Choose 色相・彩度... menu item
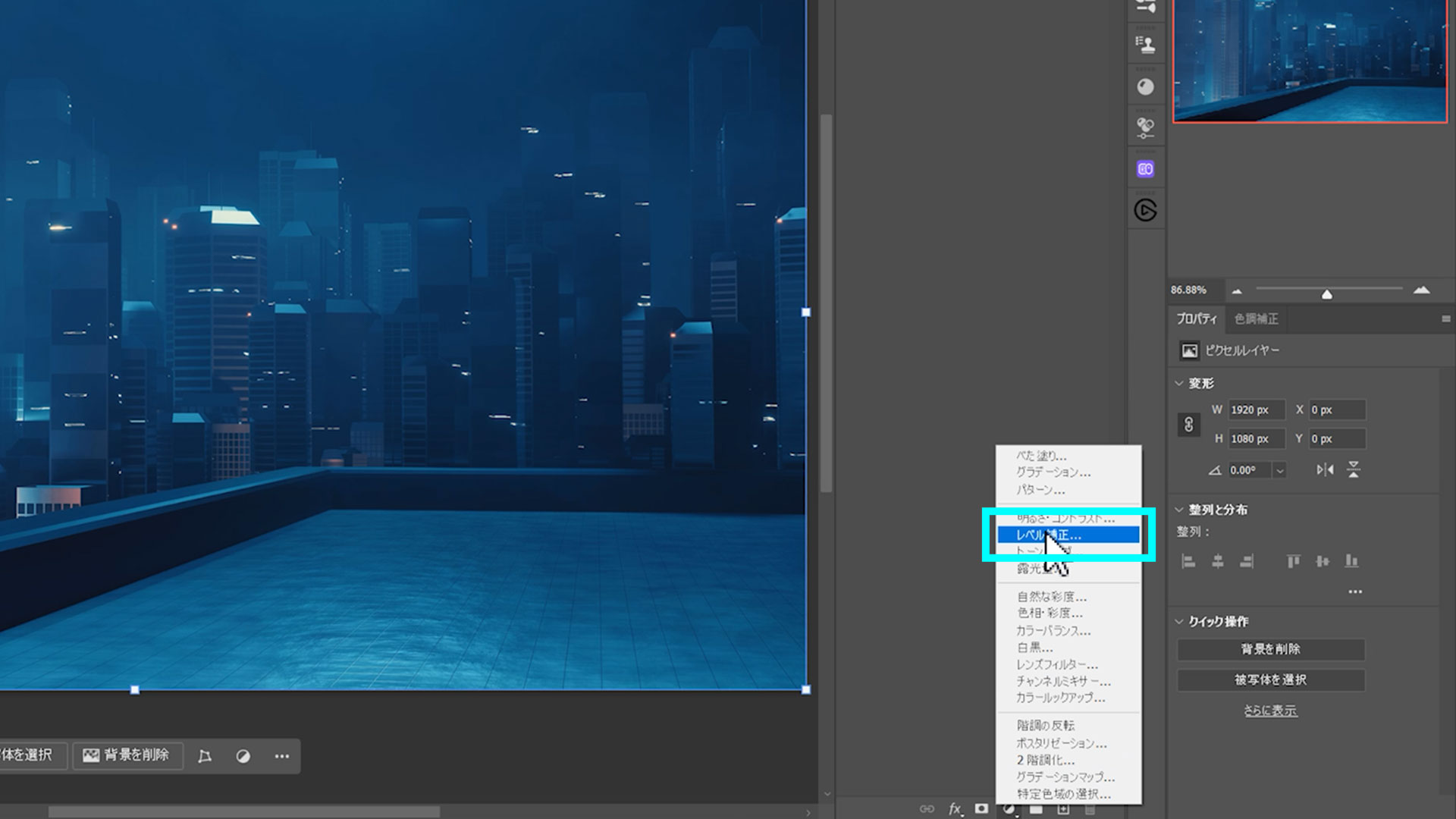This screenshot has width=1456, height=819. (x=1068, y=613)
